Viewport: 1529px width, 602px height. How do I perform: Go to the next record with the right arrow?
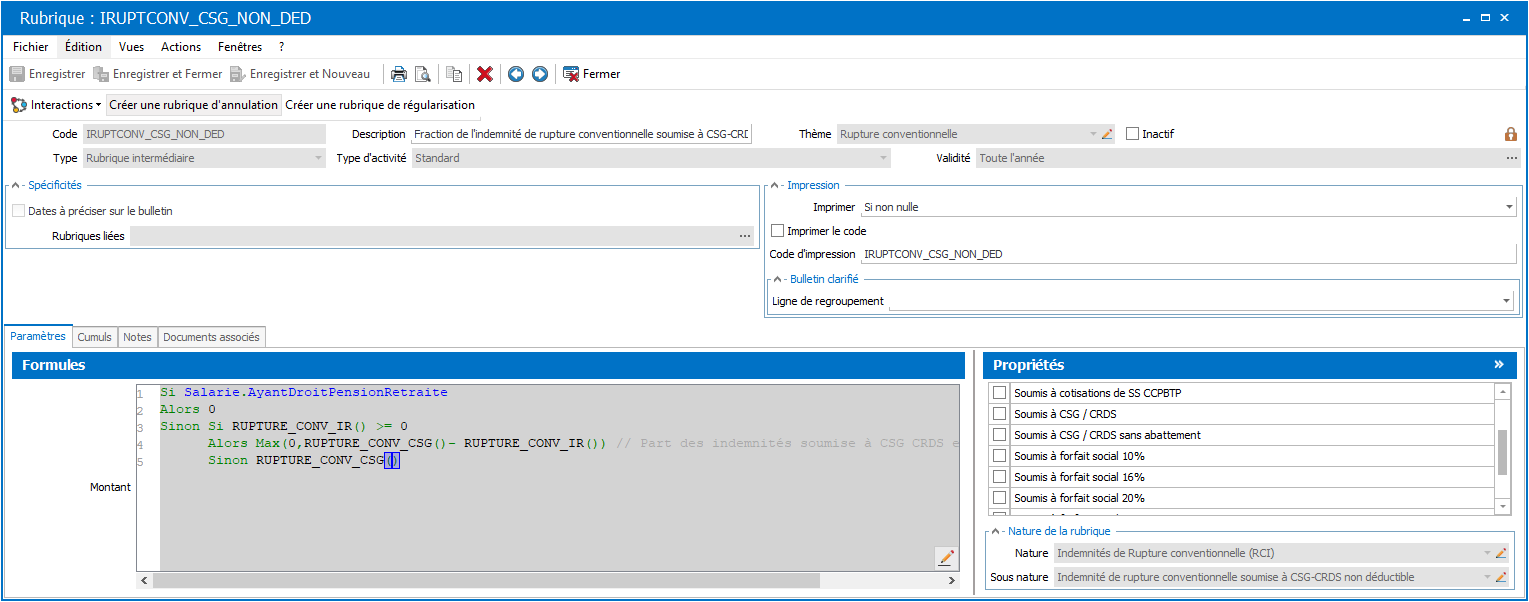click(x=540, y=74)
